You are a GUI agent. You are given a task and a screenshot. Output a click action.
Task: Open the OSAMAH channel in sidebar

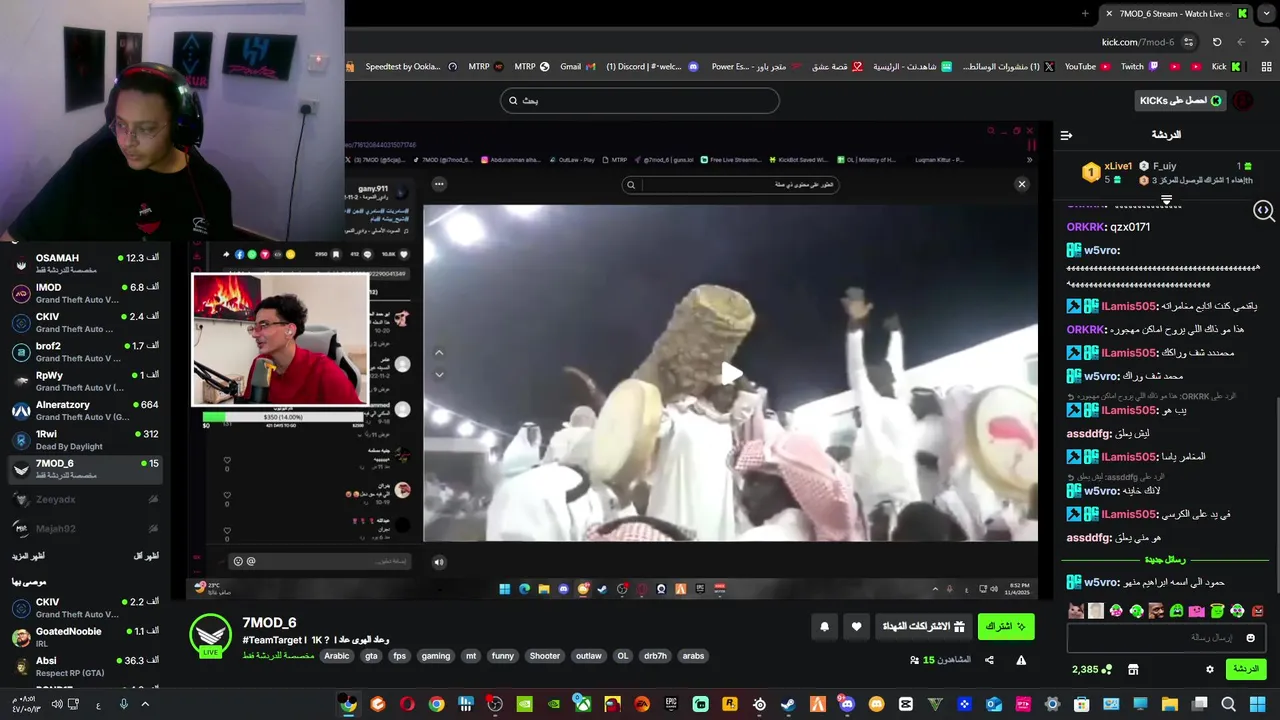[x=85, y=264]
